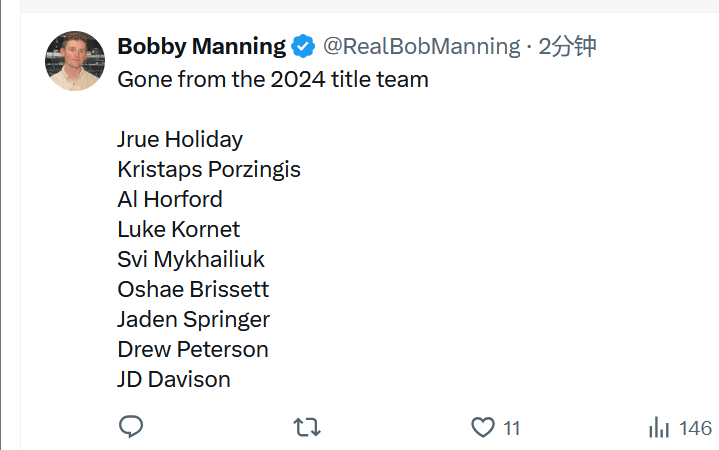Click the 'Kristaps Porzingis' line
The width and height of the screenshot is (719, 450).
point(209,170)
